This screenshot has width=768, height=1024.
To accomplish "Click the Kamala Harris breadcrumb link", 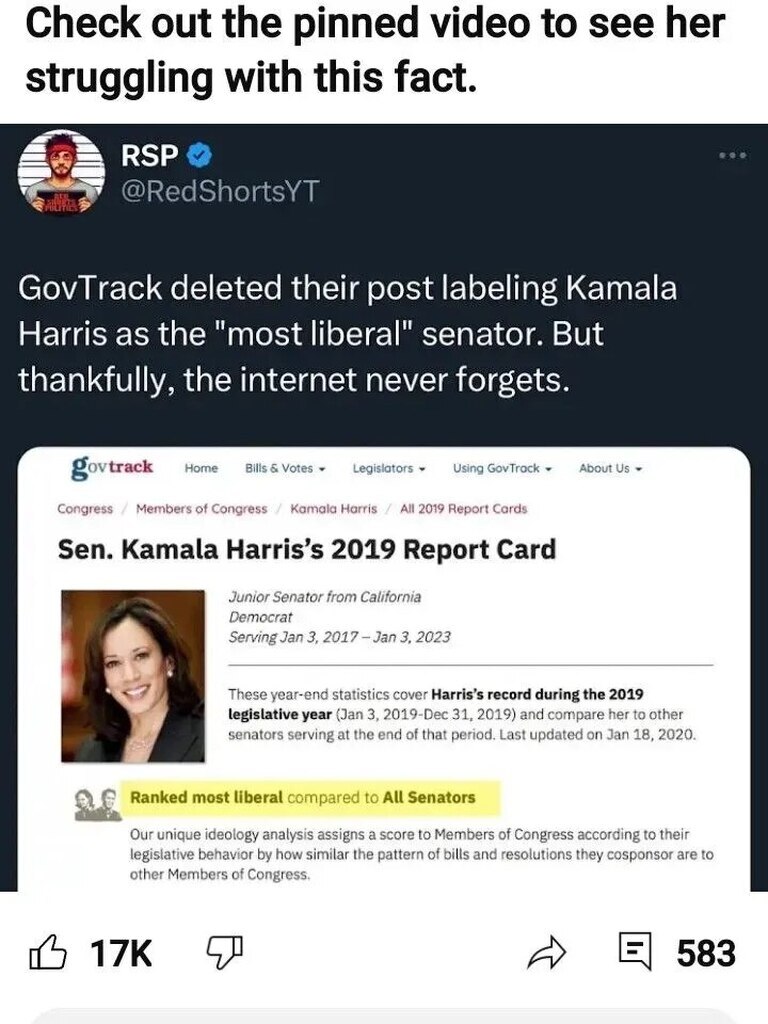I will click(x=333, y=508).
